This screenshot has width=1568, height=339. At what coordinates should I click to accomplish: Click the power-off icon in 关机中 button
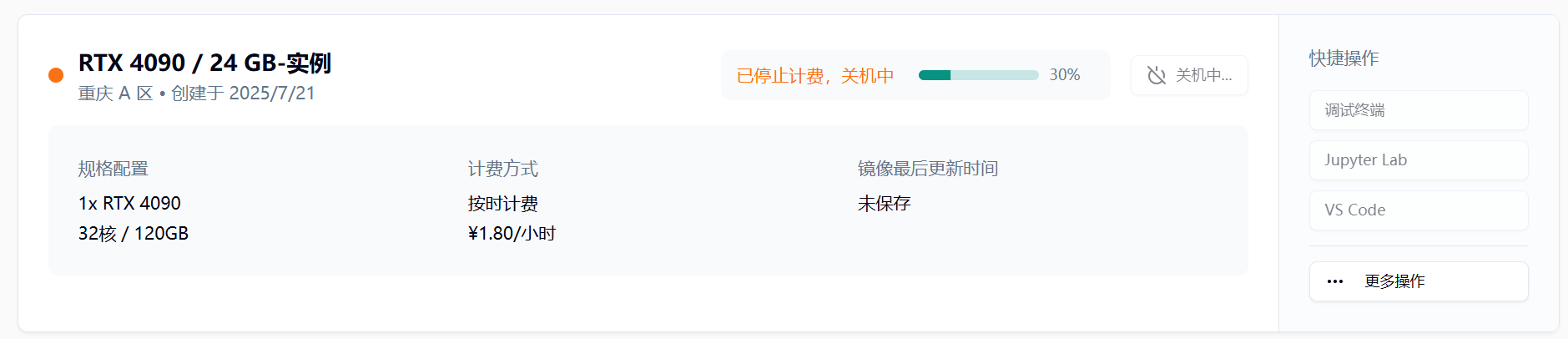pyautogui.click(x=1157, y=75)
